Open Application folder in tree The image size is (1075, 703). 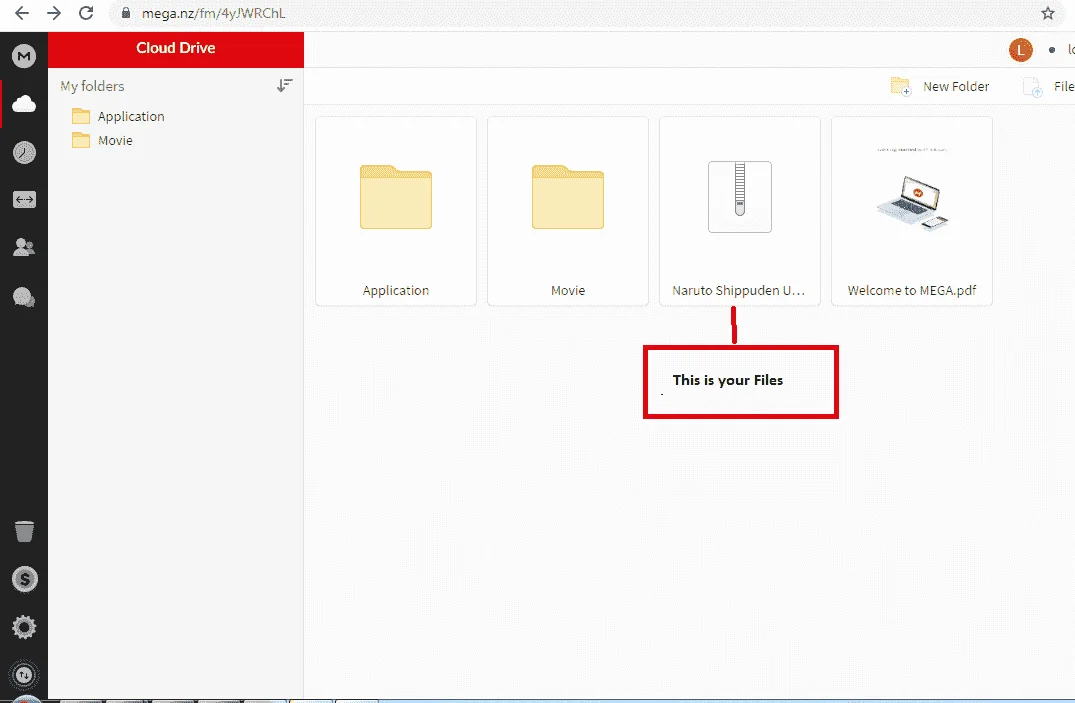pos(118,116)
